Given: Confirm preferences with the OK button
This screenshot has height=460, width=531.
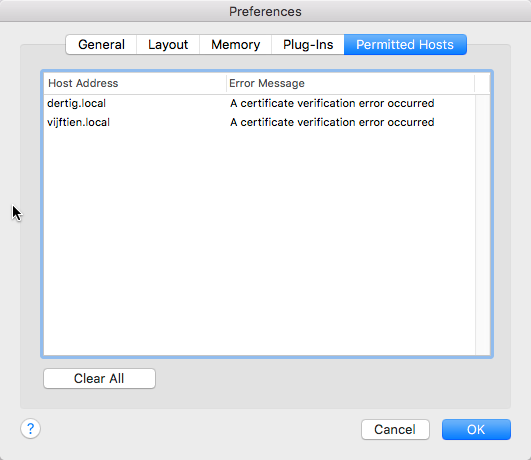Looking at the screenshot, I should point(476,430).
